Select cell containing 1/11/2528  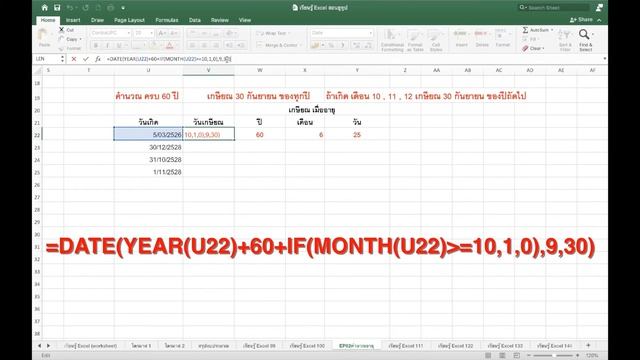pyautogui.click(x=149, y=172)
